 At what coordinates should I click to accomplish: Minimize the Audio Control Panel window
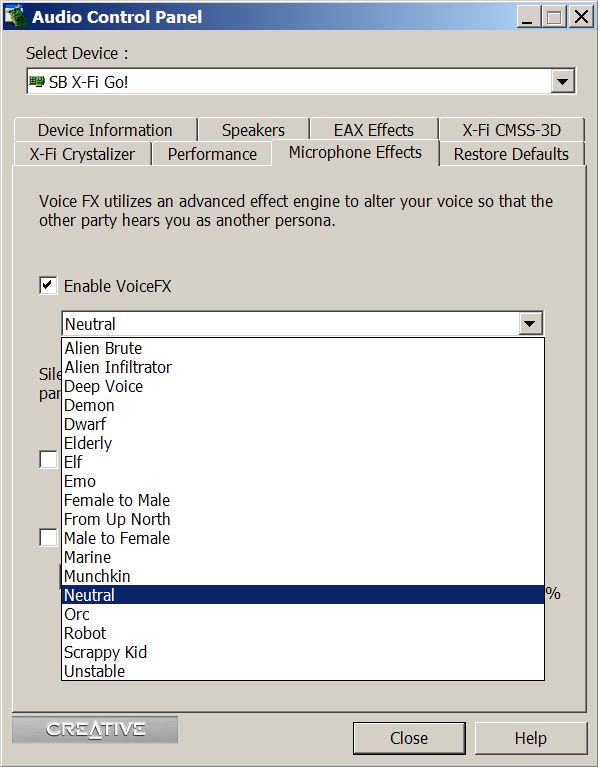pyautogui.click(x=529, y=17)
